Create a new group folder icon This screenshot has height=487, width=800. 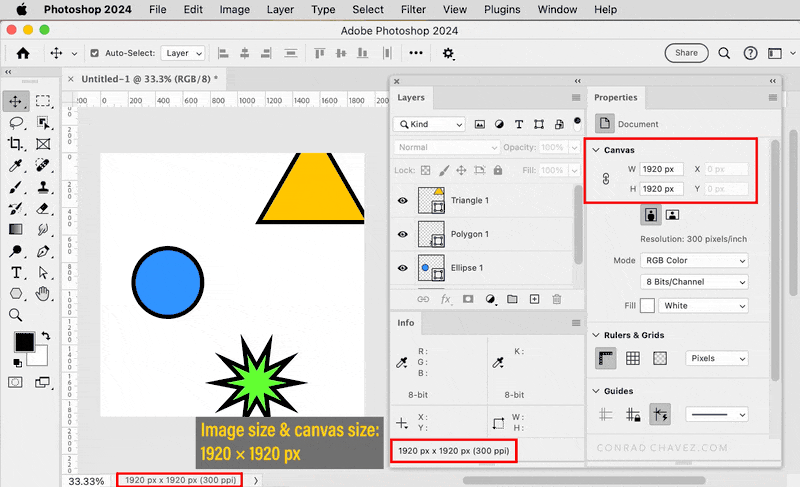pyautogui.click(x=512, y=299)
